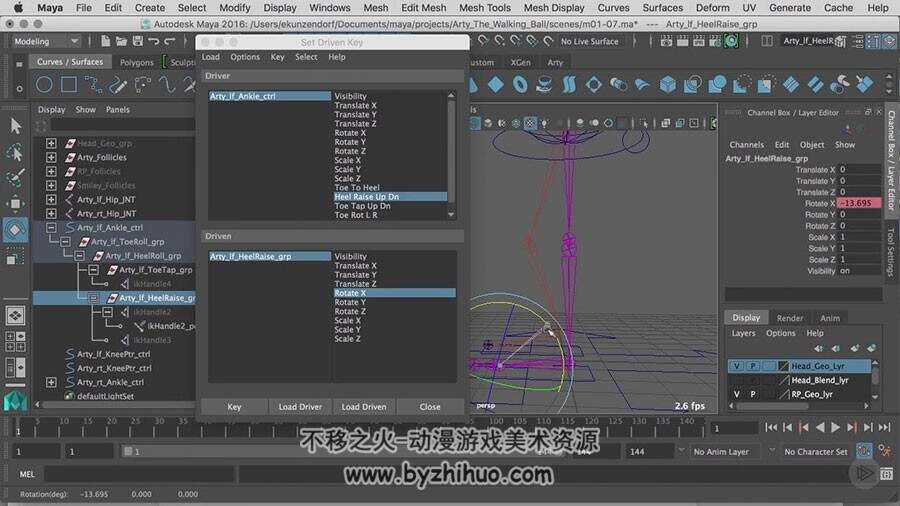Click the redo arrow icon

(169, 41)
